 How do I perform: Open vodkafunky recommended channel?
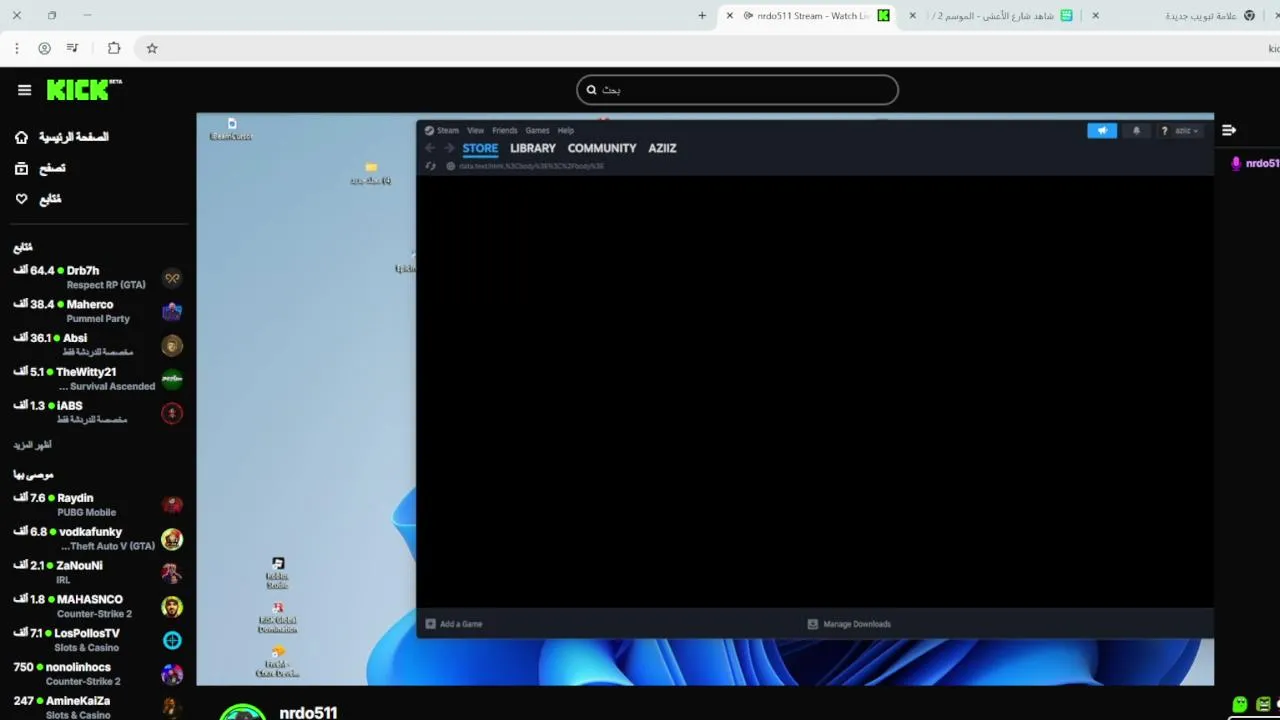pos(98,539)
